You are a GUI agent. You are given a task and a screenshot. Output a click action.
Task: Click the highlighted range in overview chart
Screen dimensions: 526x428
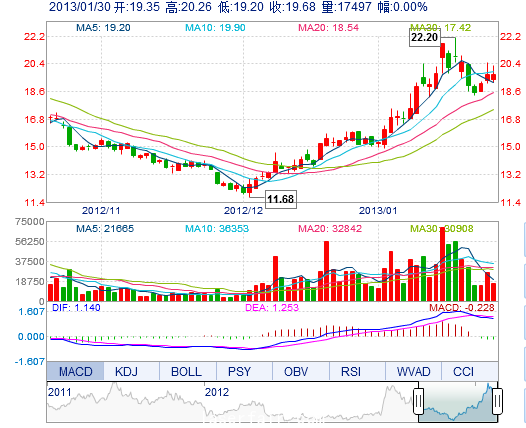coord(458,402)
